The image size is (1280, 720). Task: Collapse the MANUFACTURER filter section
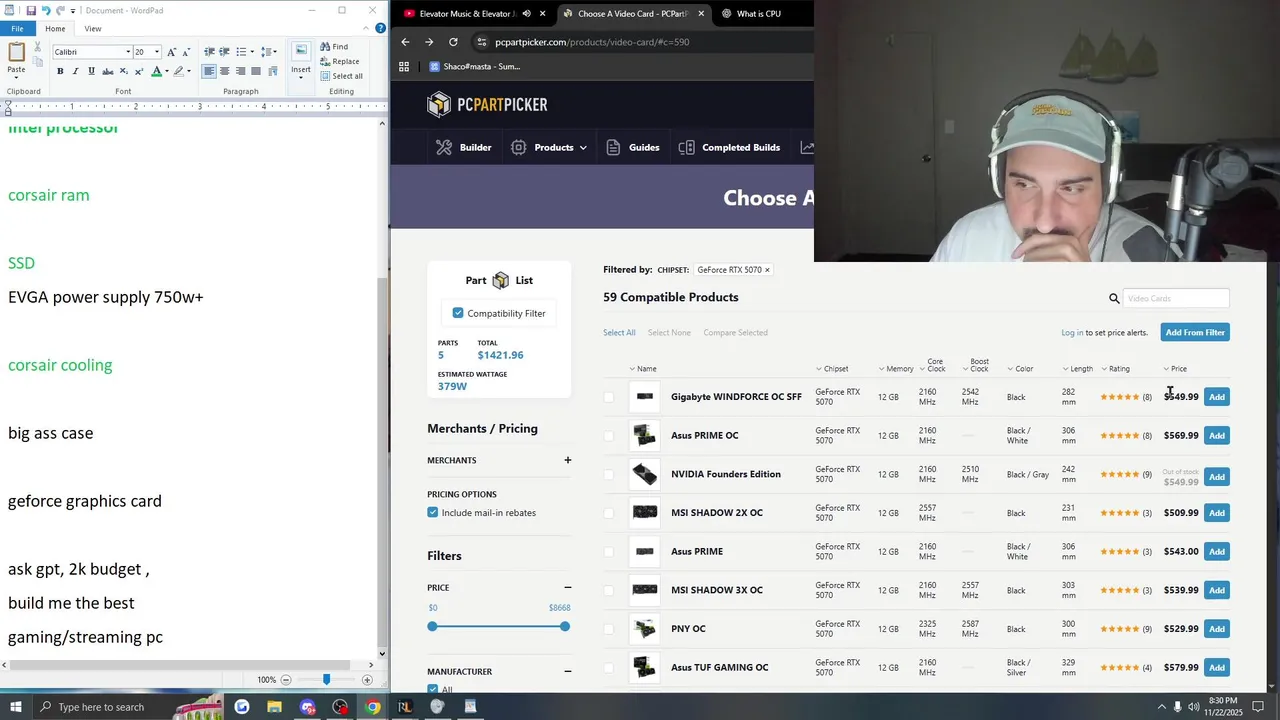click(567, 671)
